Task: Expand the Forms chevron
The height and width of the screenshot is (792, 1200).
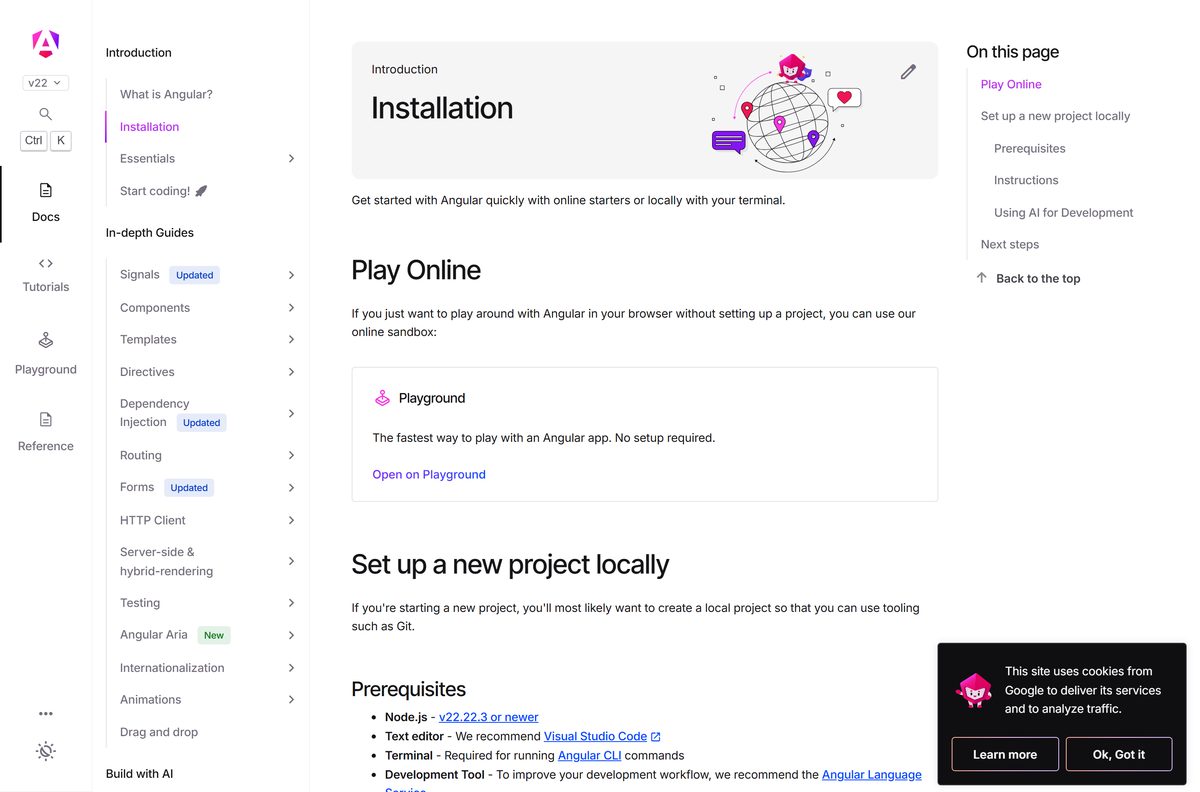Action: point(291,488)
